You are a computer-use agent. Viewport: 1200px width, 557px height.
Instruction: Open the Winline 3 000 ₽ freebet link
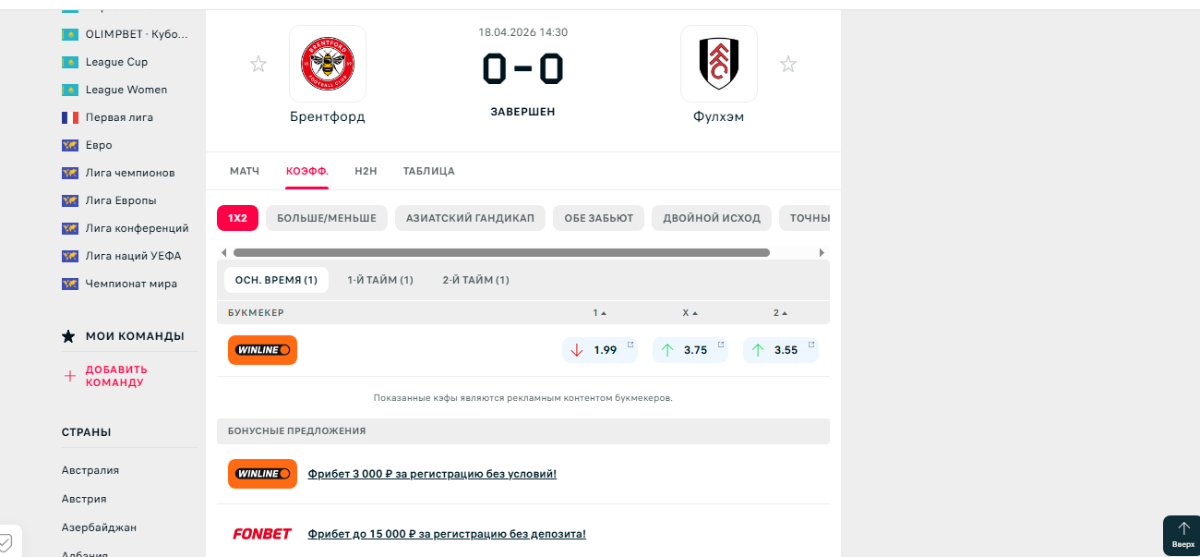[432, 474]
